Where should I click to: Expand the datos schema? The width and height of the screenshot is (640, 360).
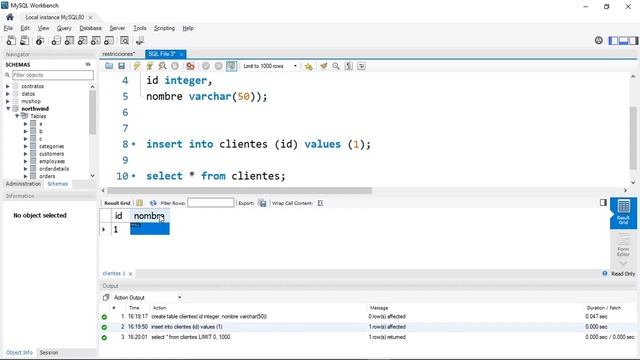8,93
